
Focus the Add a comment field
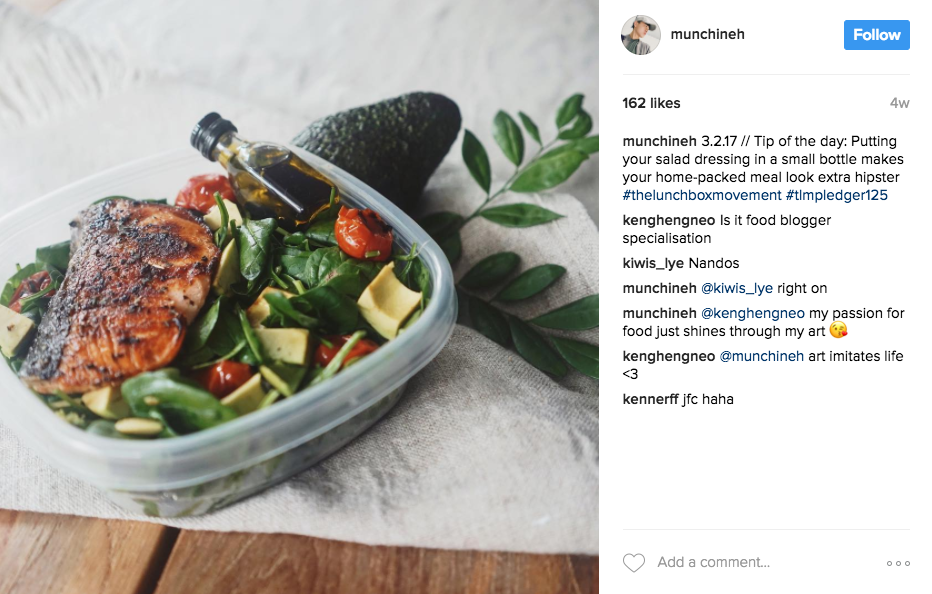point(767,562)
